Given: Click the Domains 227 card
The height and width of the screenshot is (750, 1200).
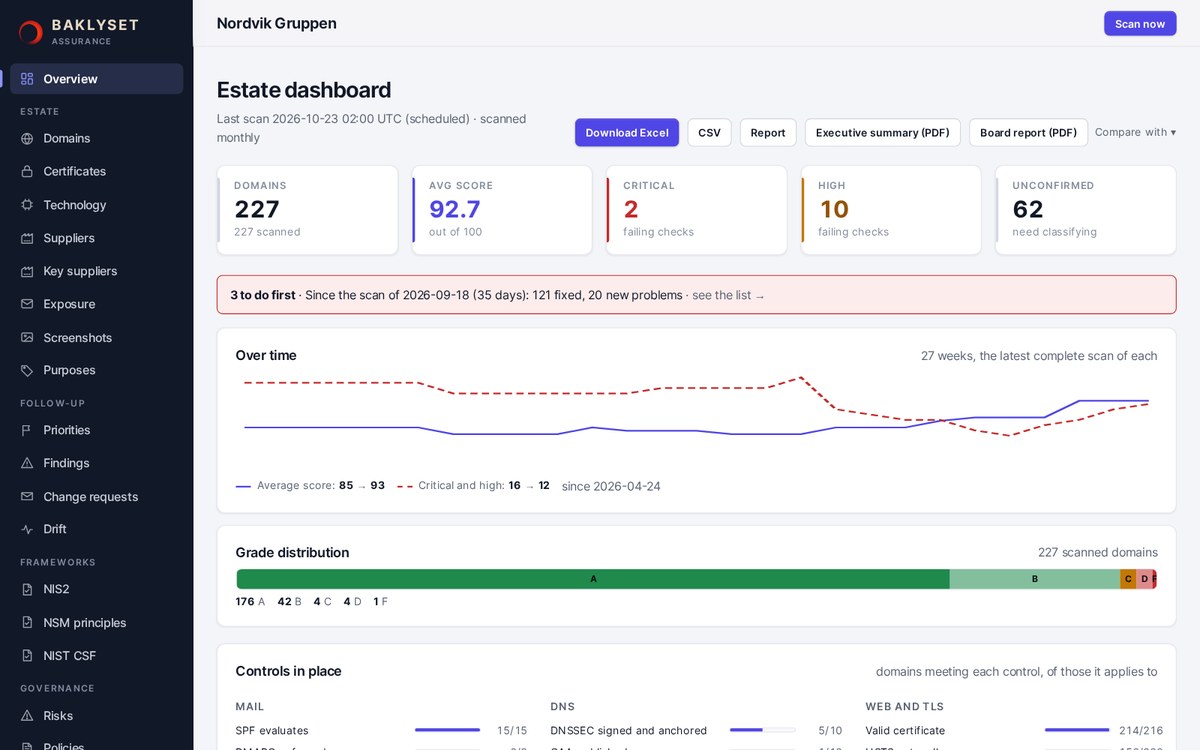Looking at the screenshot, I should pos(307,210).
